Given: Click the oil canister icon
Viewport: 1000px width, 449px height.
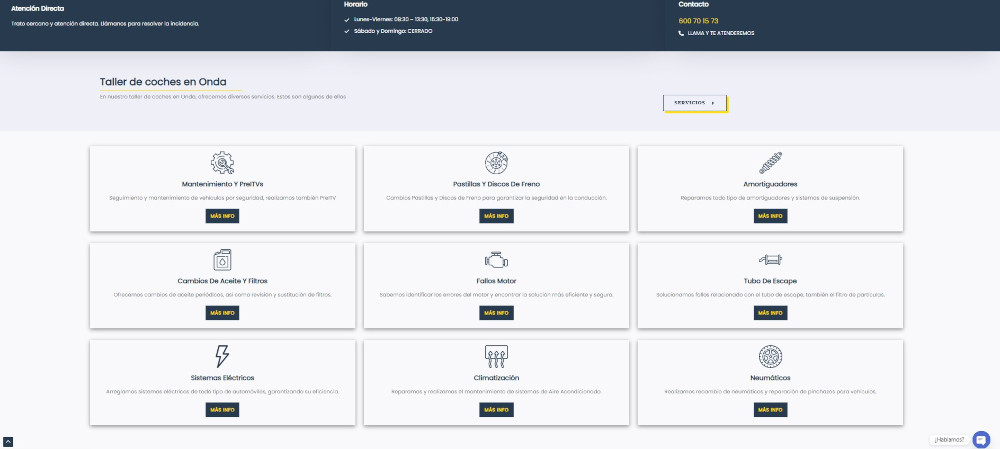Looking at the screenshot, I should (222, 260).
